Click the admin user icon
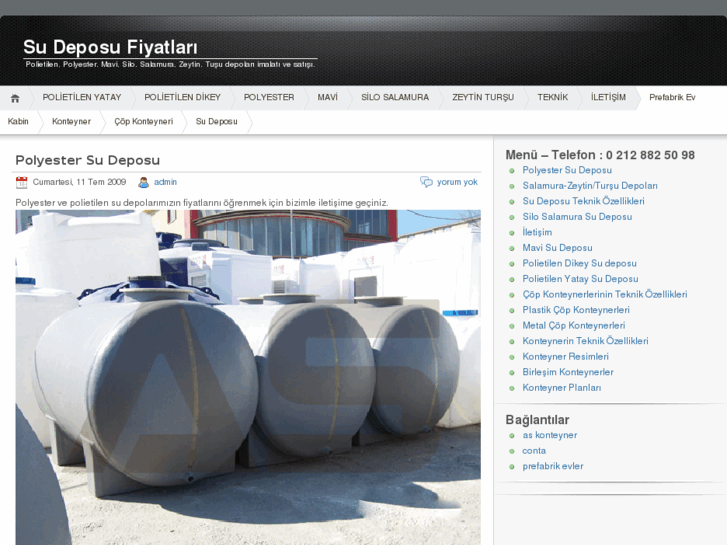This screenshot has height=545, width=727. pyautogui.click(x=144, y=182)
